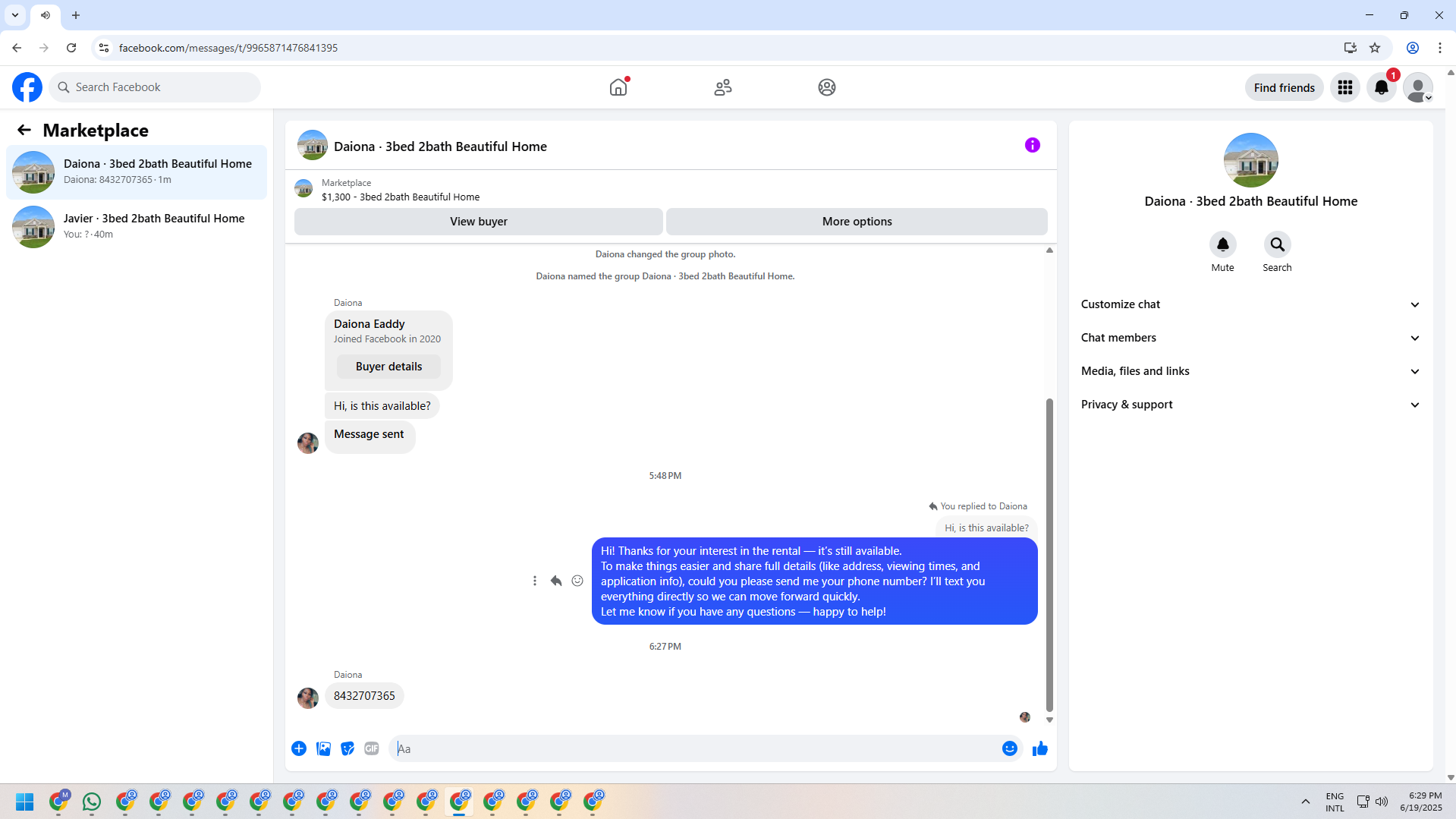1456x819 pixels.
Task: Open WhatsApp from the taskbar
Action: [x=92, y=802]
